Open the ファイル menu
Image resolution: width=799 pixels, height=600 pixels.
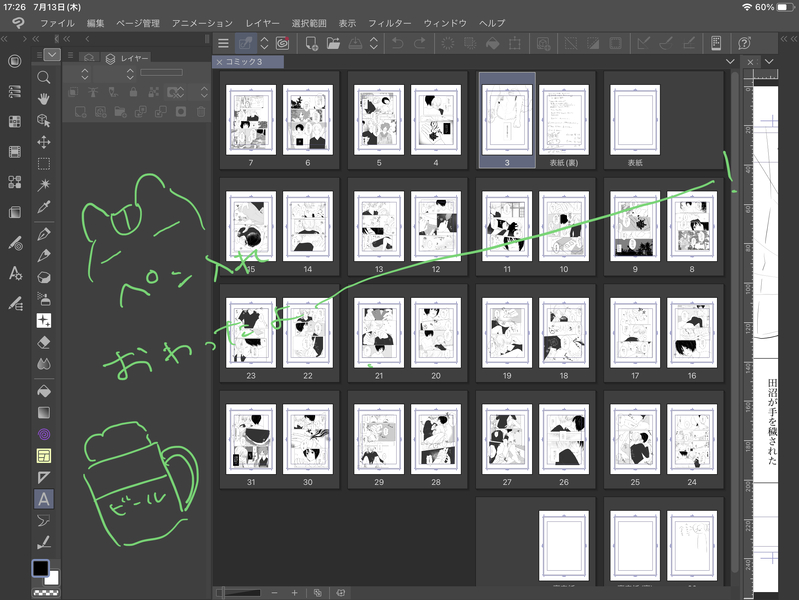57,23
